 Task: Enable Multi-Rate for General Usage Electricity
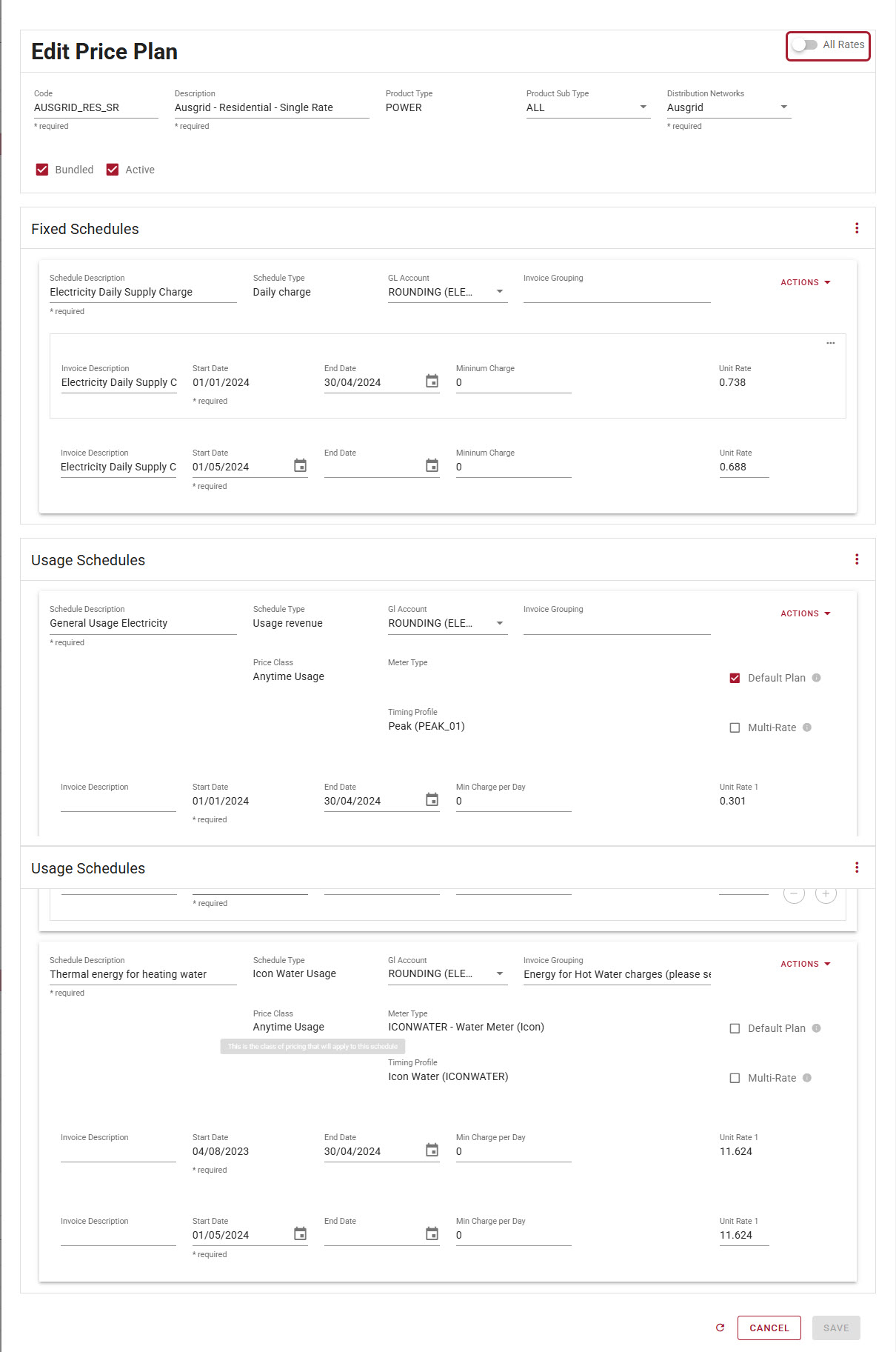(735, 727)
